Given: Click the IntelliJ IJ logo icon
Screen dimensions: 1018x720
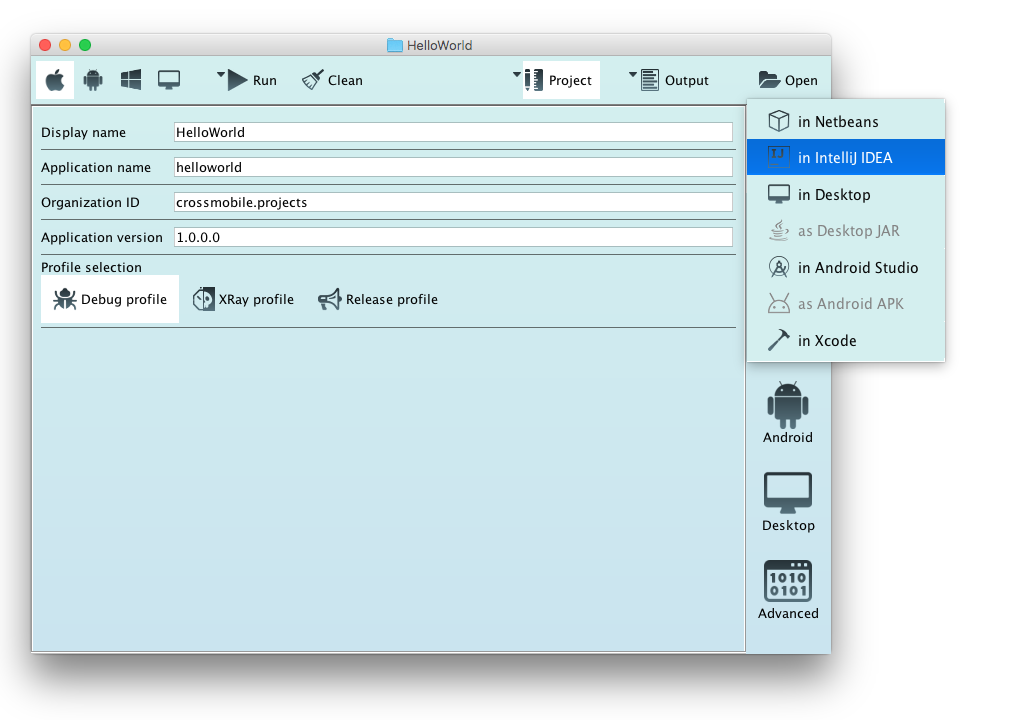Looking at the screenshot, I should pyautogui.click(x=778, y=156).
